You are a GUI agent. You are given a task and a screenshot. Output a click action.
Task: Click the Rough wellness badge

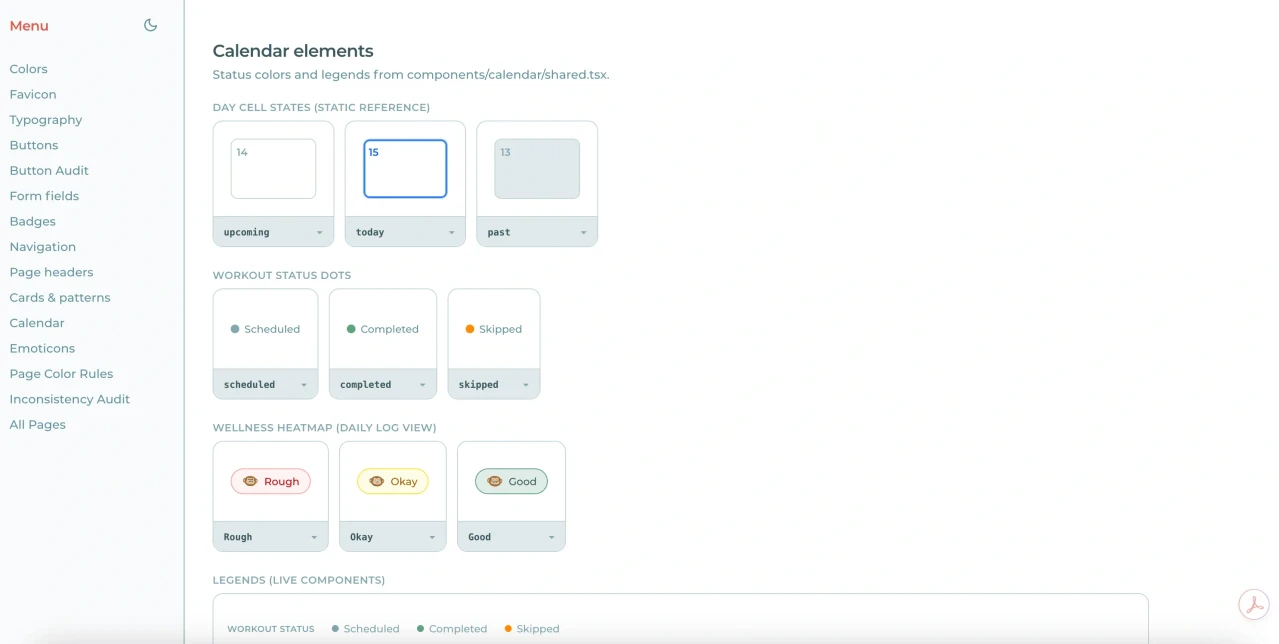click(x=271, y=481)
